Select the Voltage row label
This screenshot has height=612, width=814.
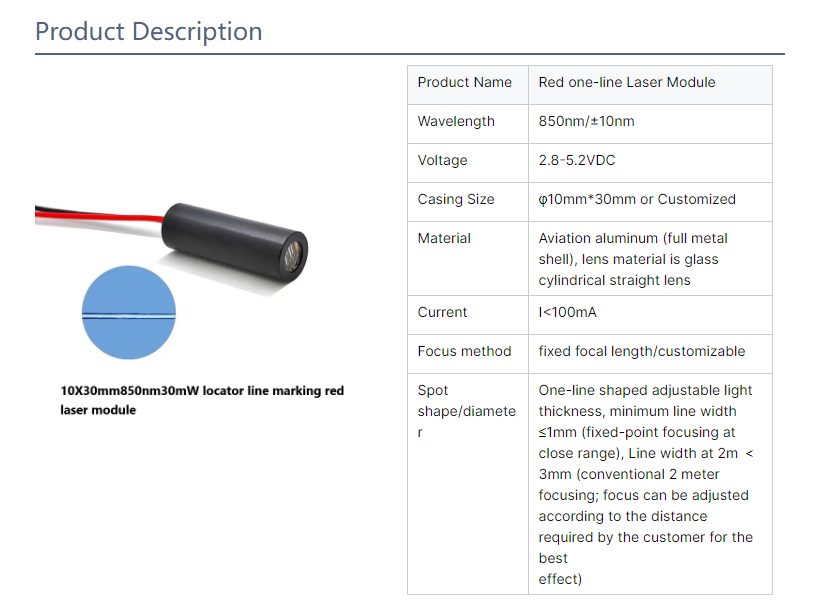442,161
